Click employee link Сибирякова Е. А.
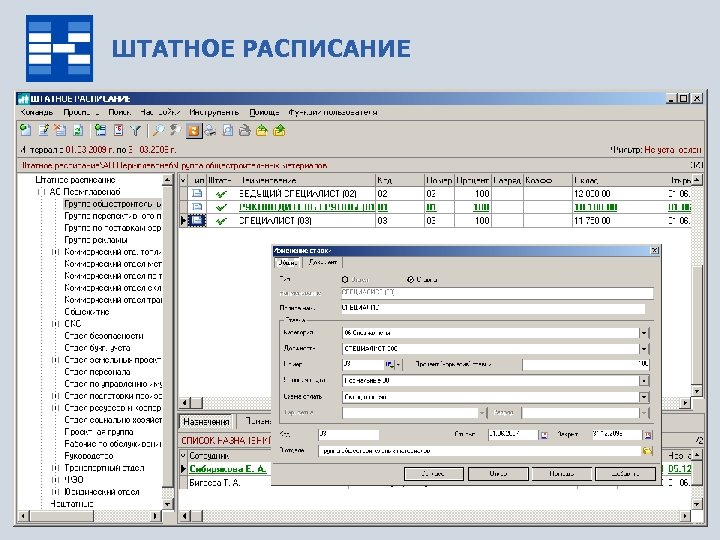The height and width of the screenshot is (540, 720). [x=228, y=469]
